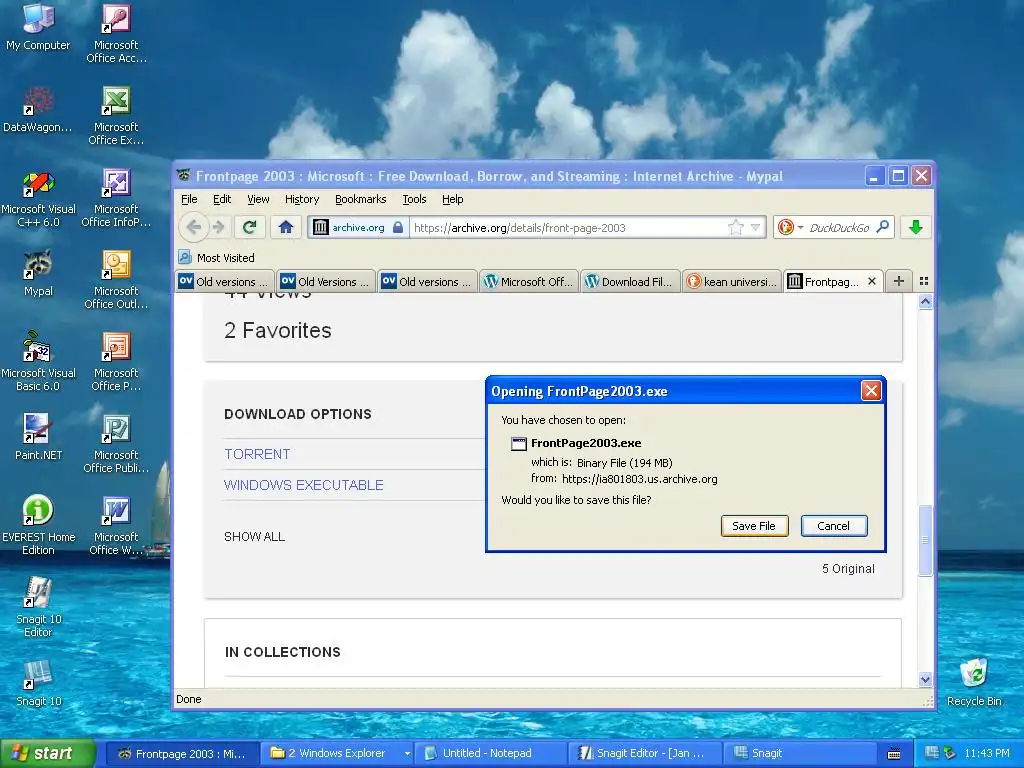This screenshot has height=768, width=1024.
Task: Click SHOW ALL download options
Action: (x=254, y=537)
